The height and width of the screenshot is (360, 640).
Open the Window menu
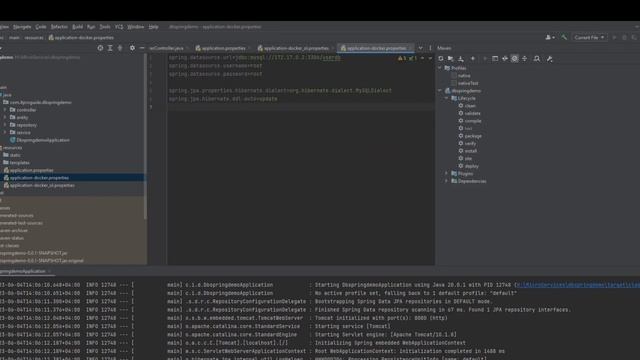(136, 27)
